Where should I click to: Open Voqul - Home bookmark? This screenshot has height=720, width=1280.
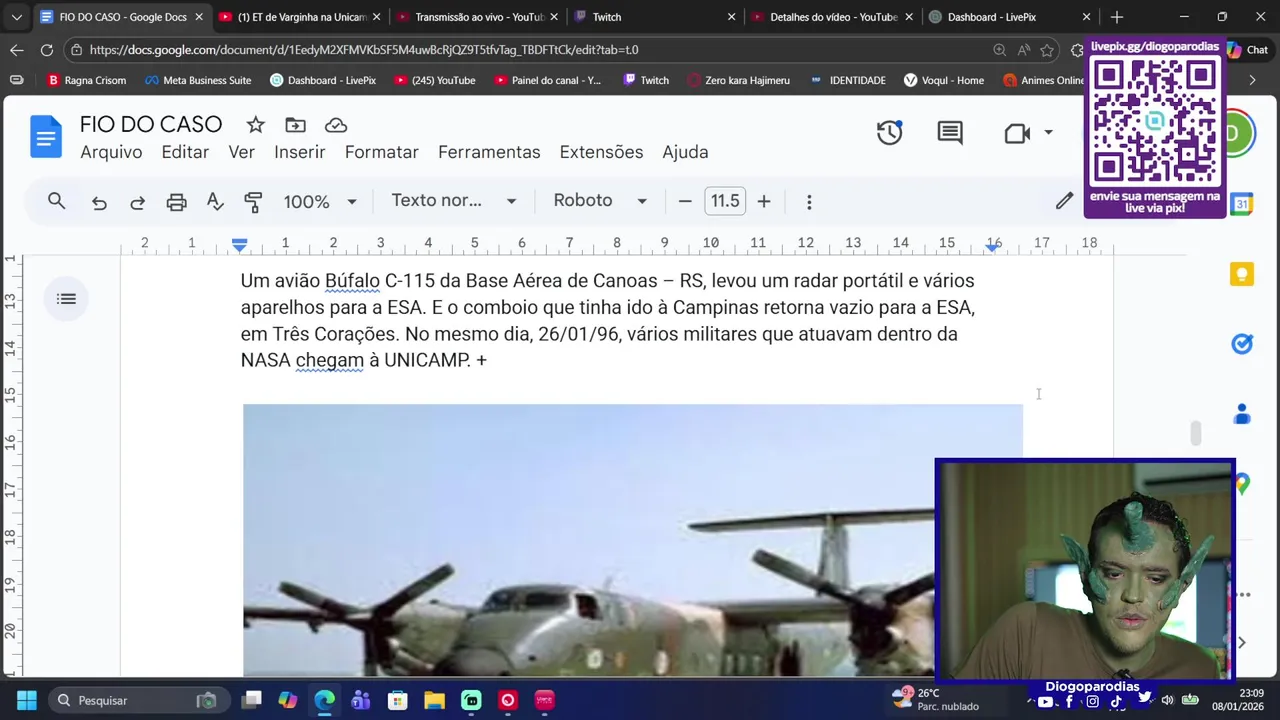pos(943,80)
